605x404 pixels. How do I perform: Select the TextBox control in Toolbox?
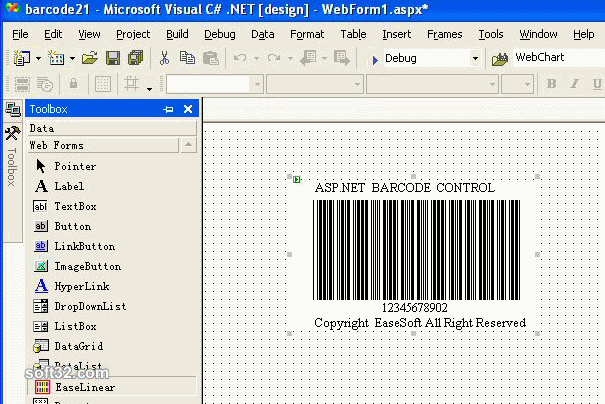pos(74,206)
